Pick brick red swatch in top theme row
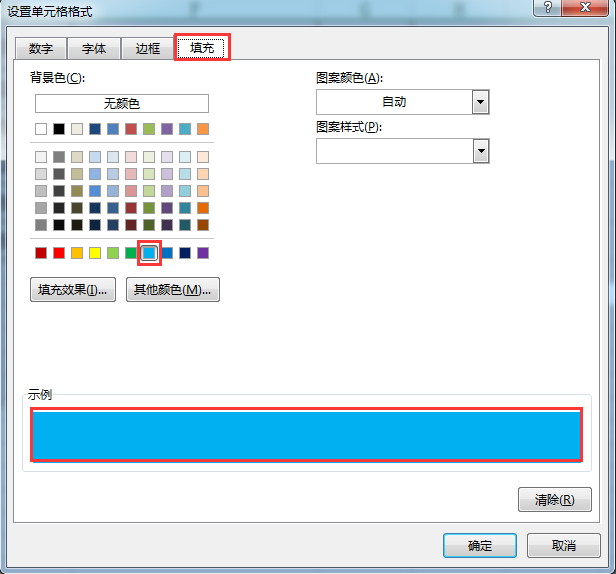Screen dimensions: 616x574 click(x=131, y=129)
